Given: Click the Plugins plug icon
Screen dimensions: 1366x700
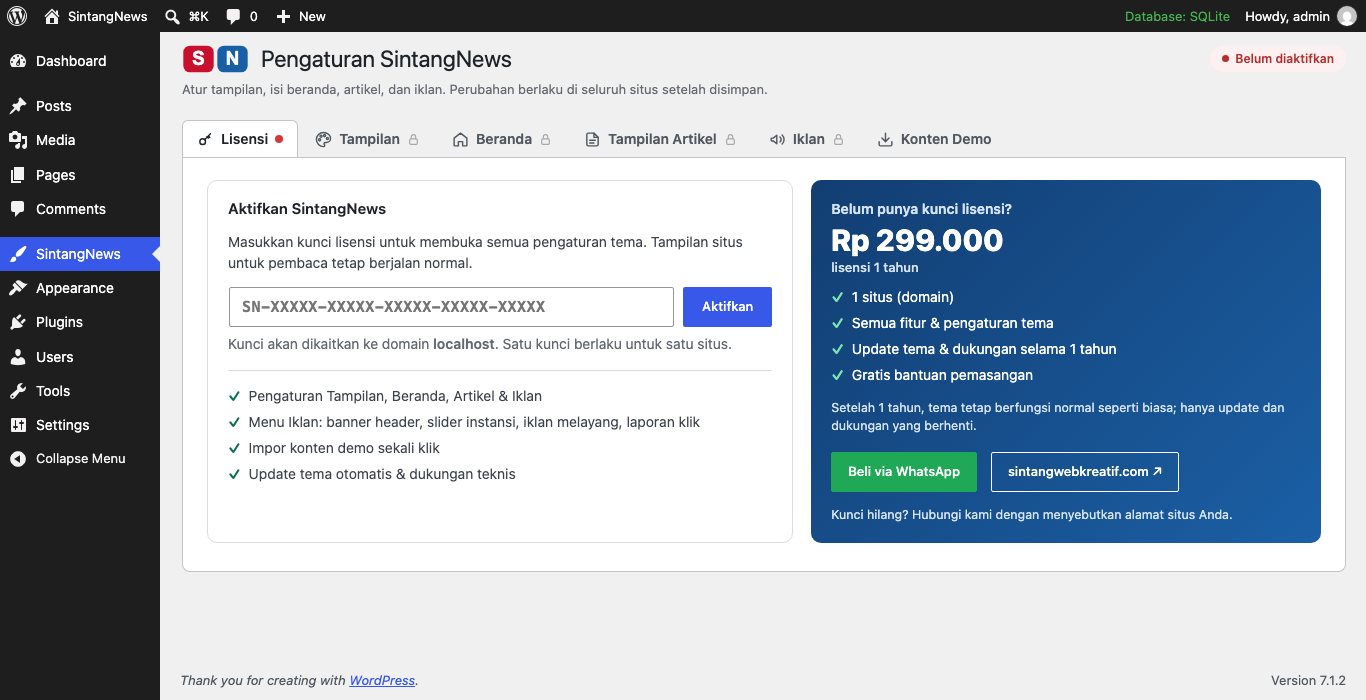Looking at the screenshot, I should point(18,322).
